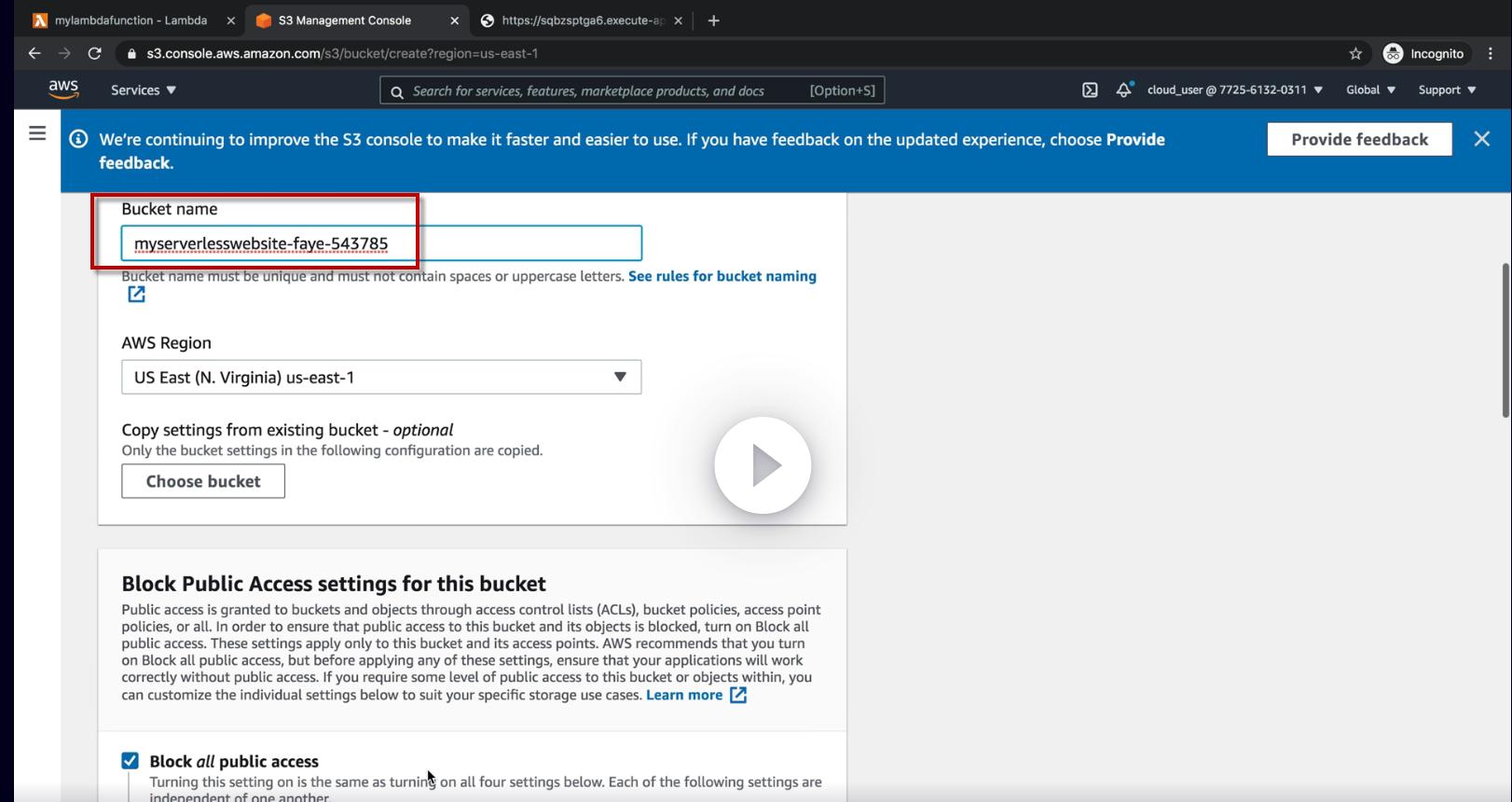Click the Choose bucket button
Image resolution: width=1512 pixels, height=802 pixels.
(203, 481)
